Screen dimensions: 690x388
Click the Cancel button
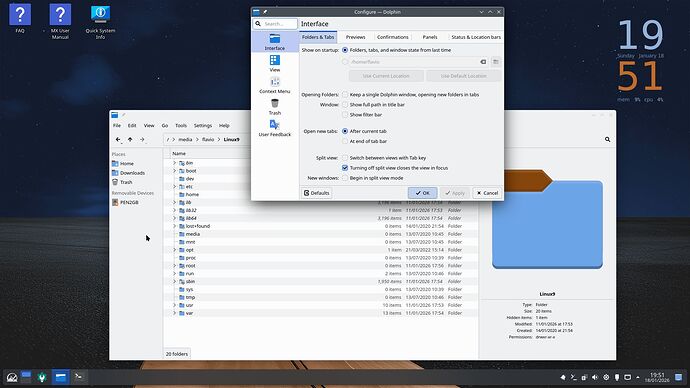pyautogui.click(x=487, y=193)
